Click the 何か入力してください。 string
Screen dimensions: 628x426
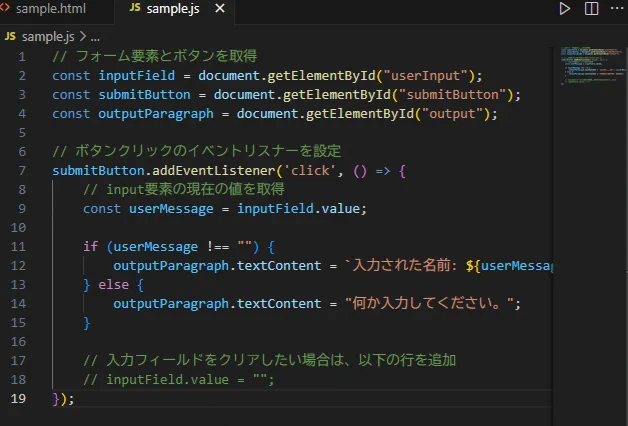429,303
